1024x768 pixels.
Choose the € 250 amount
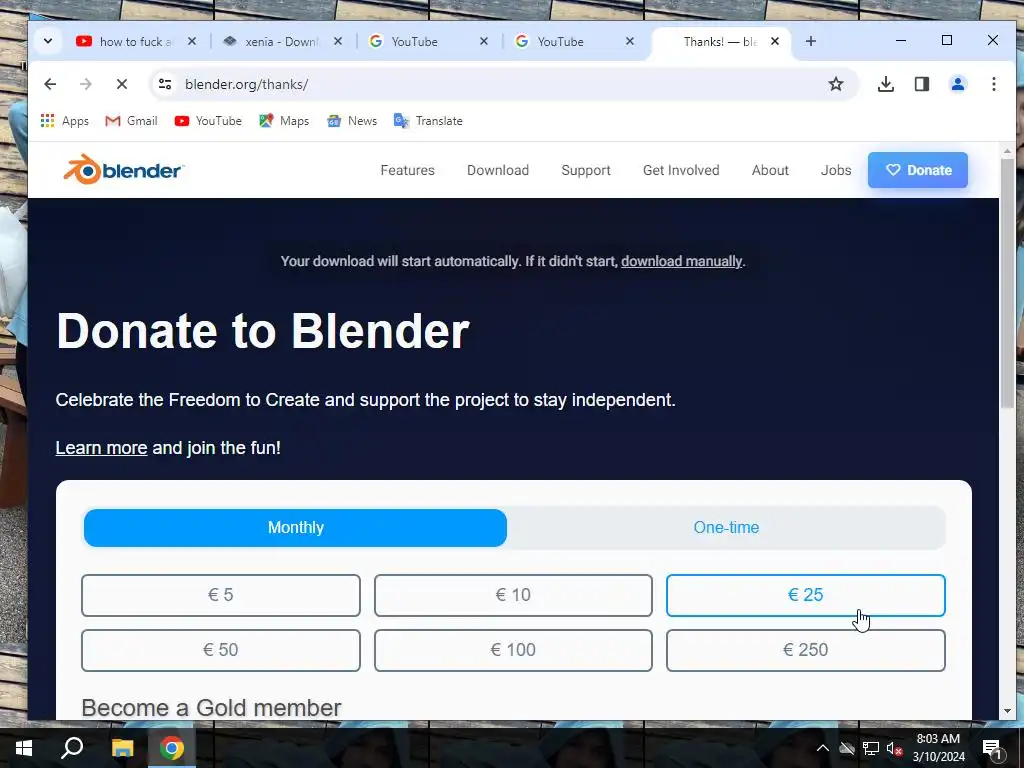coord(806,650)
